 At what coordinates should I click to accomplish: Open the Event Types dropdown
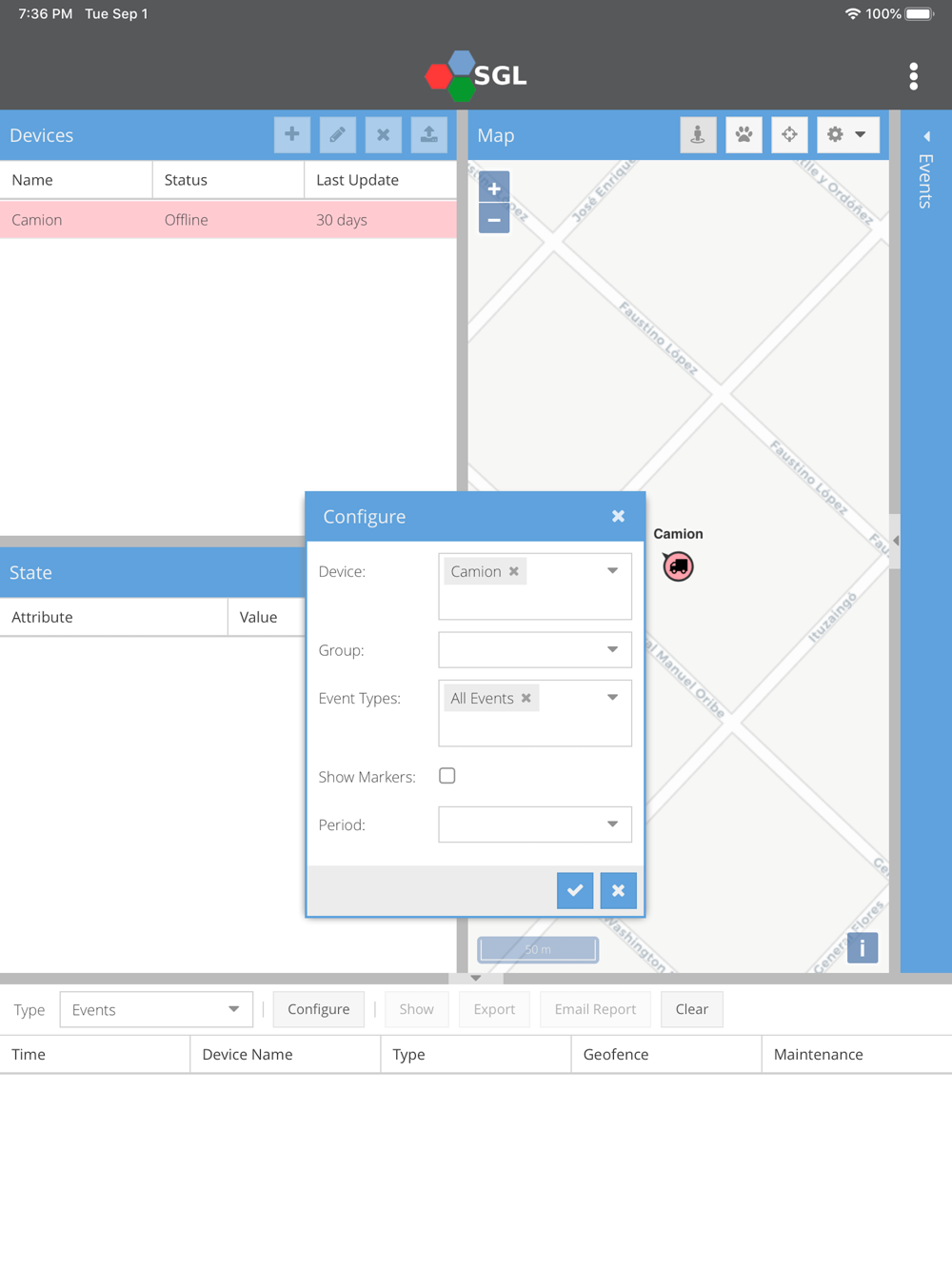pyautogui.click(x=613, y=698)
